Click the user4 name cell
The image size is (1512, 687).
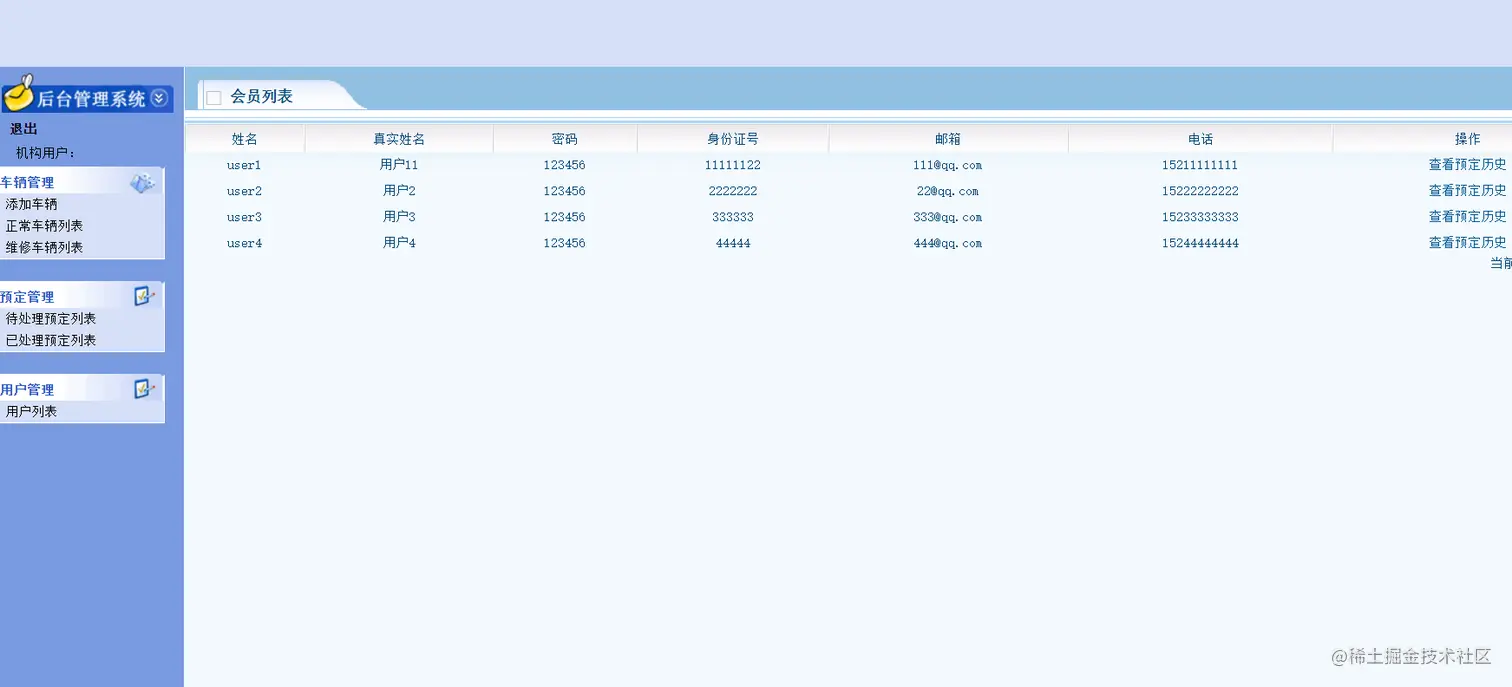(244, 243)
